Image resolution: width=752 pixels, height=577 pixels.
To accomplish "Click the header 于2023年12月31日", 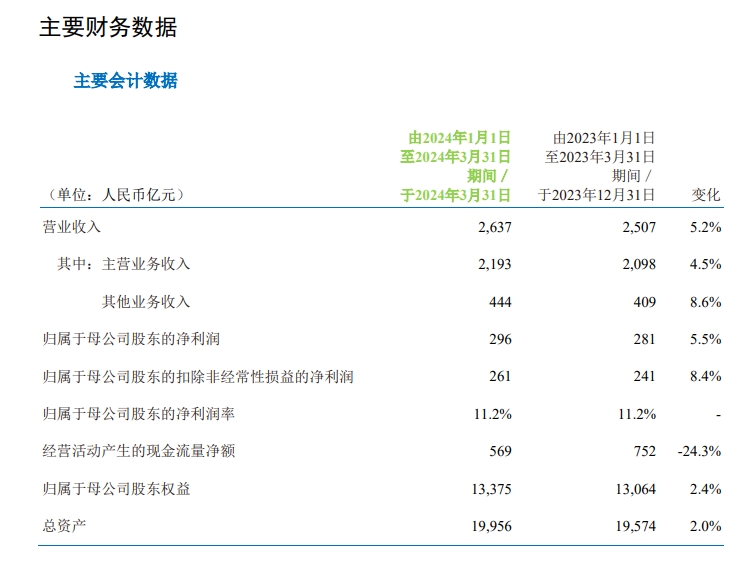I will 596,195.
